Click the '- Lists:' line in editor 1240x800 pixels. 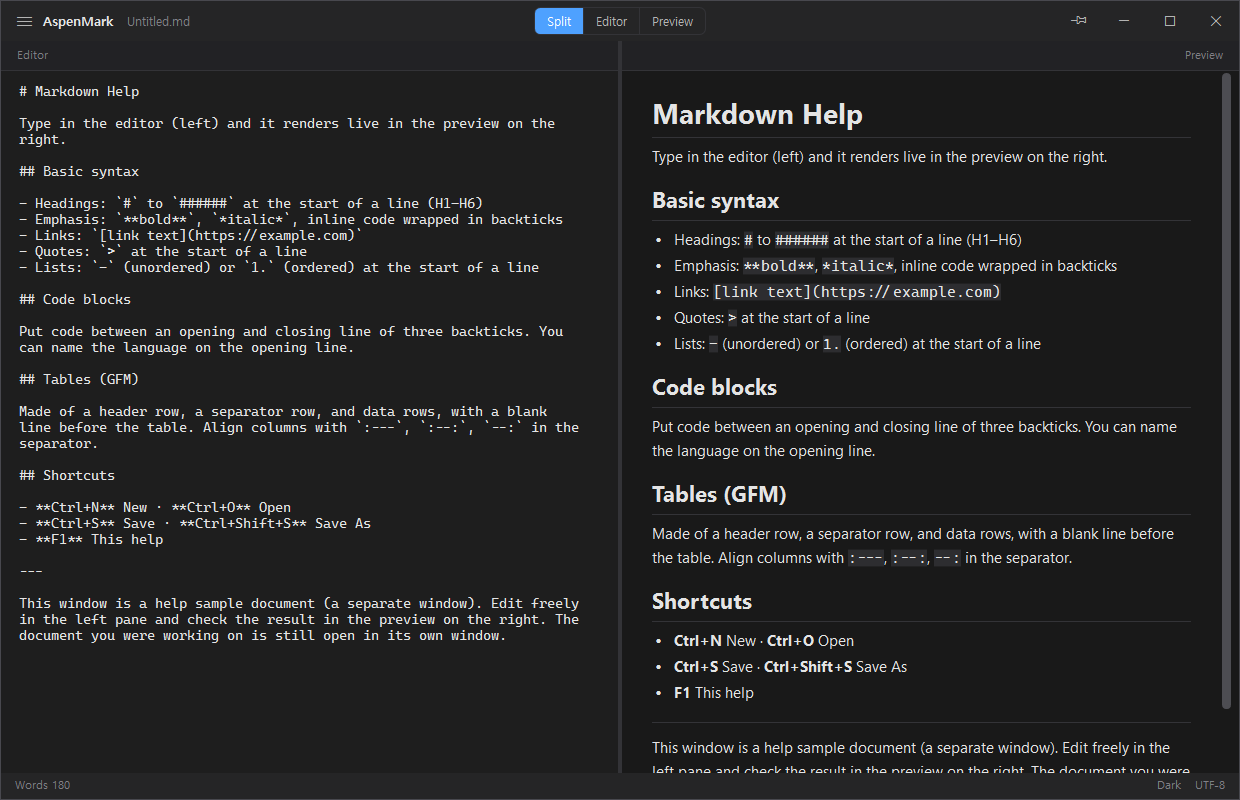click(279, 267)
